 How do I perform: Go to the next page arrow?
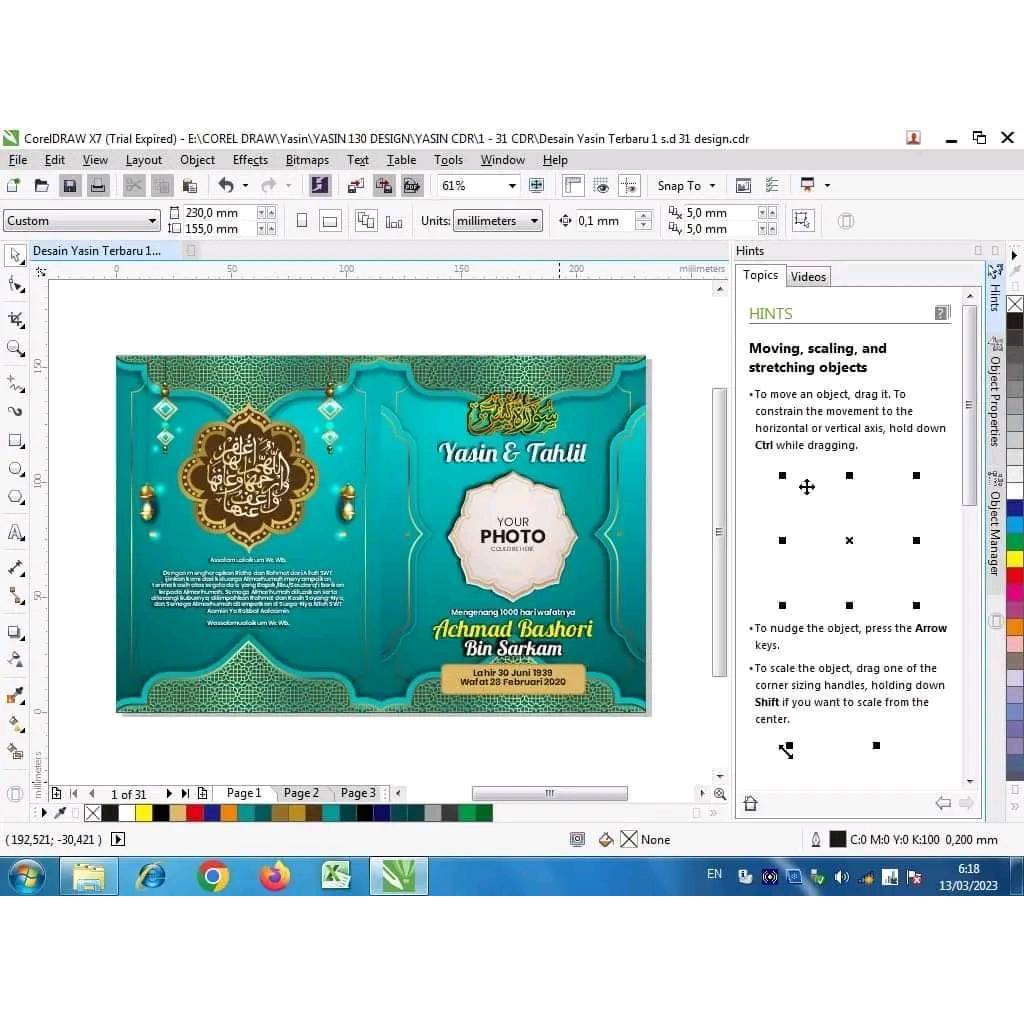point(169,793)
